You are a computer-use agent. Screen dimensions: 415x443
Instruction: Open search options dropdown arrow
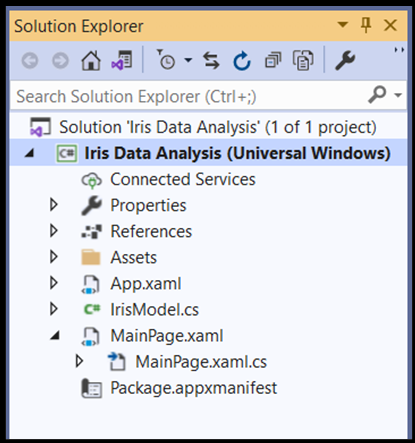pos(398,95)
